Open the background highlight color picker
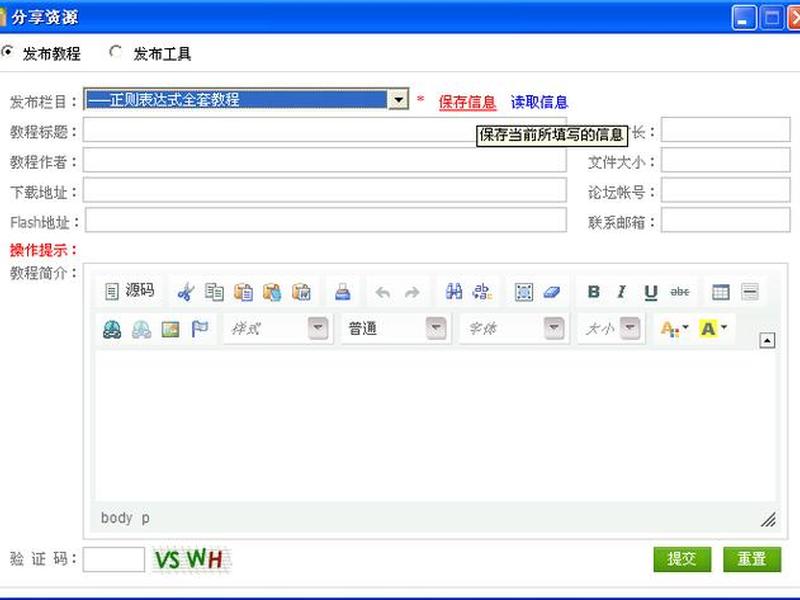The image size is (800, 600). point(713,329)
